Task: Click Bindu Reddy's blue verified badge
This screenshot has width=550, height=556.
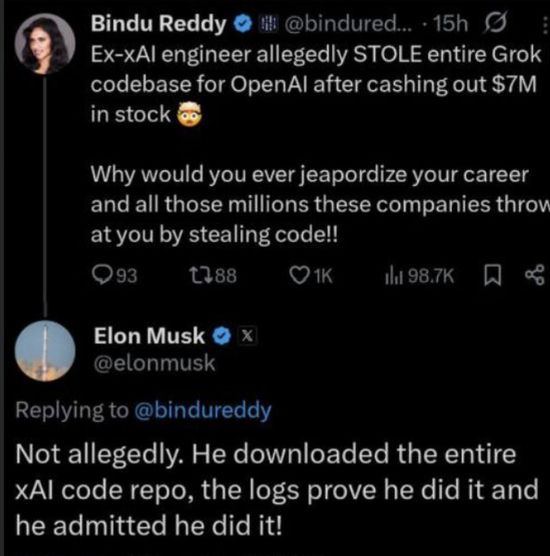Action: point(243,24)
